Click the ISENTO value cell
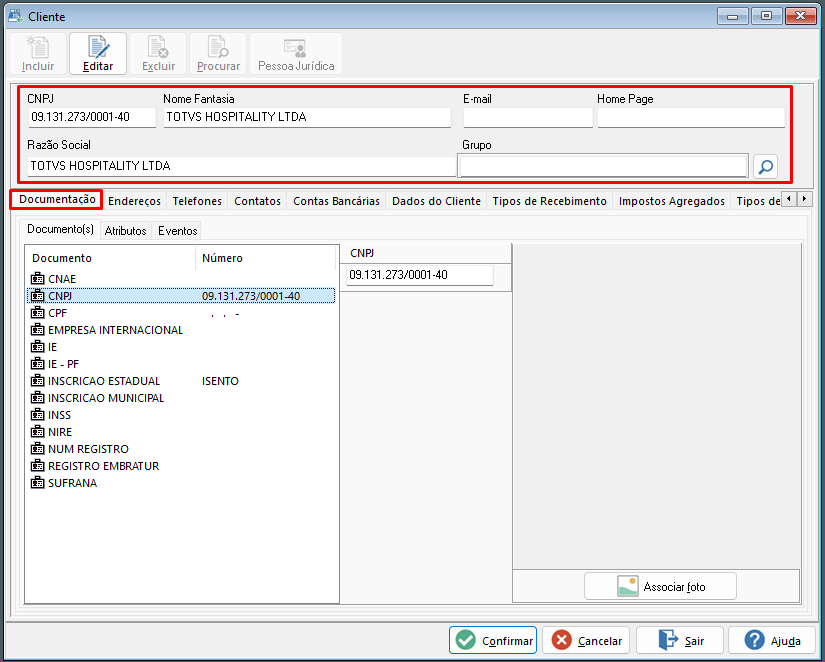Screen dimensions: 825x662 (x=220, y=381)
